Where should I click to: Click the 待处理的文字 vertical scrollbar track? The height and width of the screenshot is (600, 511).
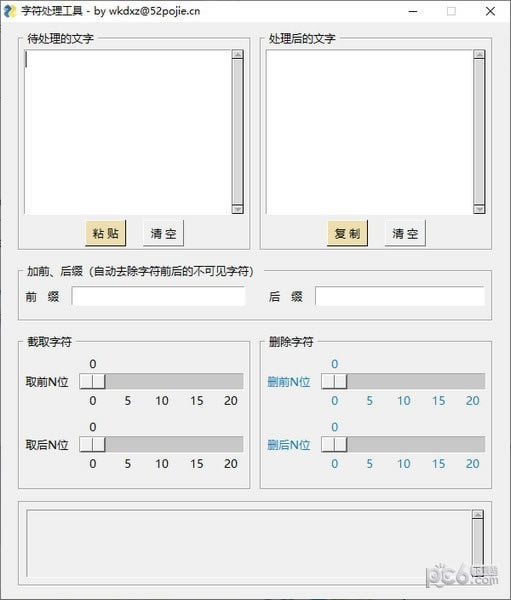(x=238, y=132)
